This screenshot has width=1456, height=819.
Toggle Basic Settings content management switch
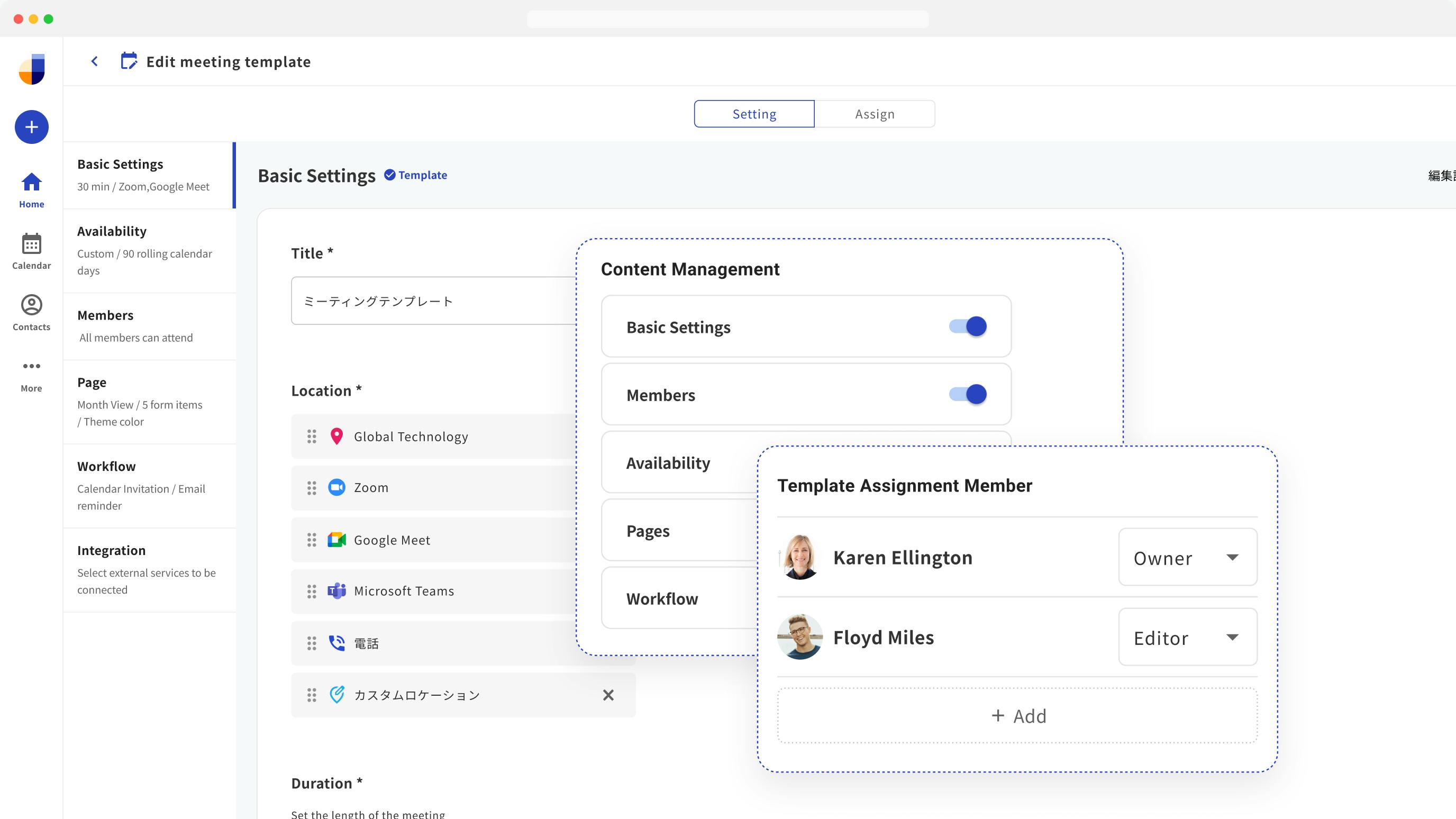[x=968, y=326]
